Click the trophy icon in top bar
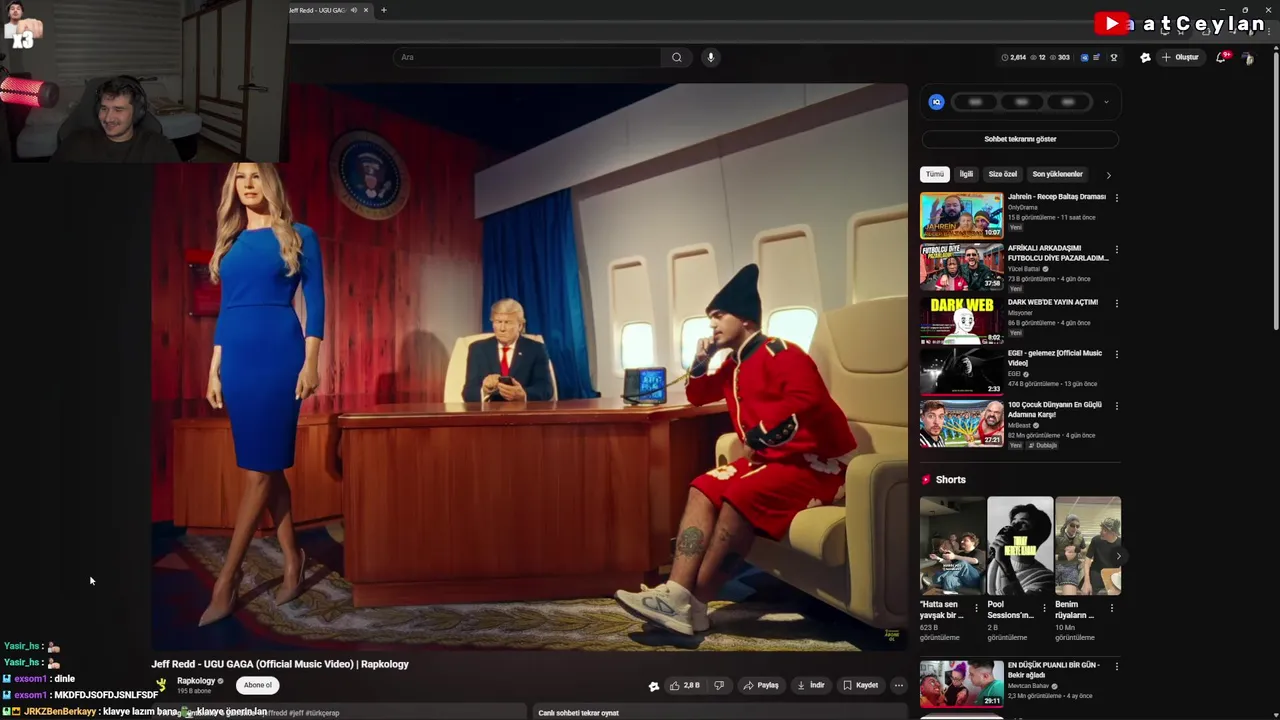Viewport: 1280px width, 720px height. point(1114,57)
